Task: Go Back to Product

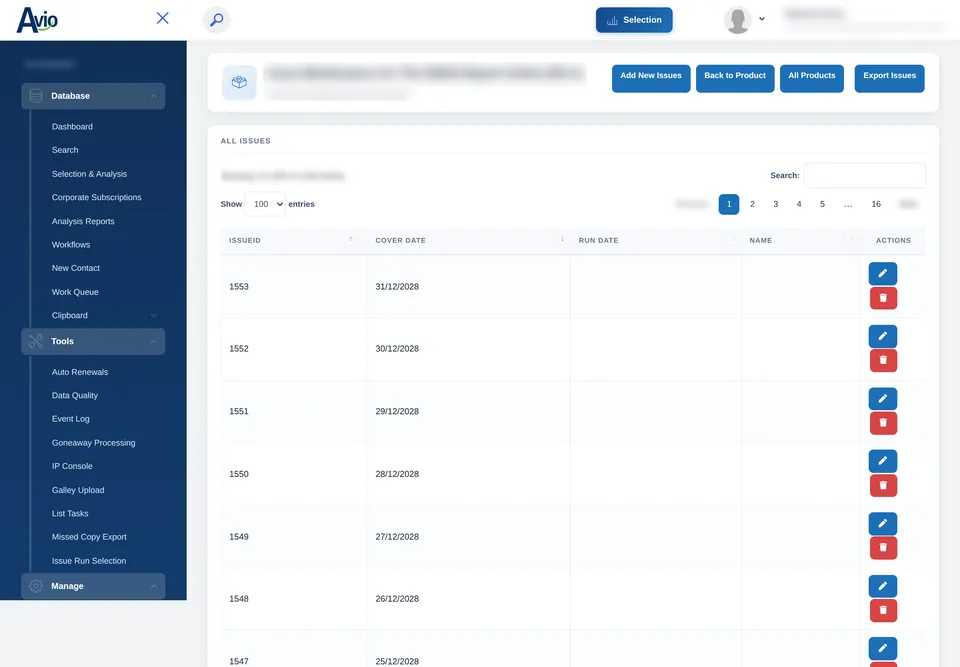Action: pyautogui.click(x=735, y=78)
